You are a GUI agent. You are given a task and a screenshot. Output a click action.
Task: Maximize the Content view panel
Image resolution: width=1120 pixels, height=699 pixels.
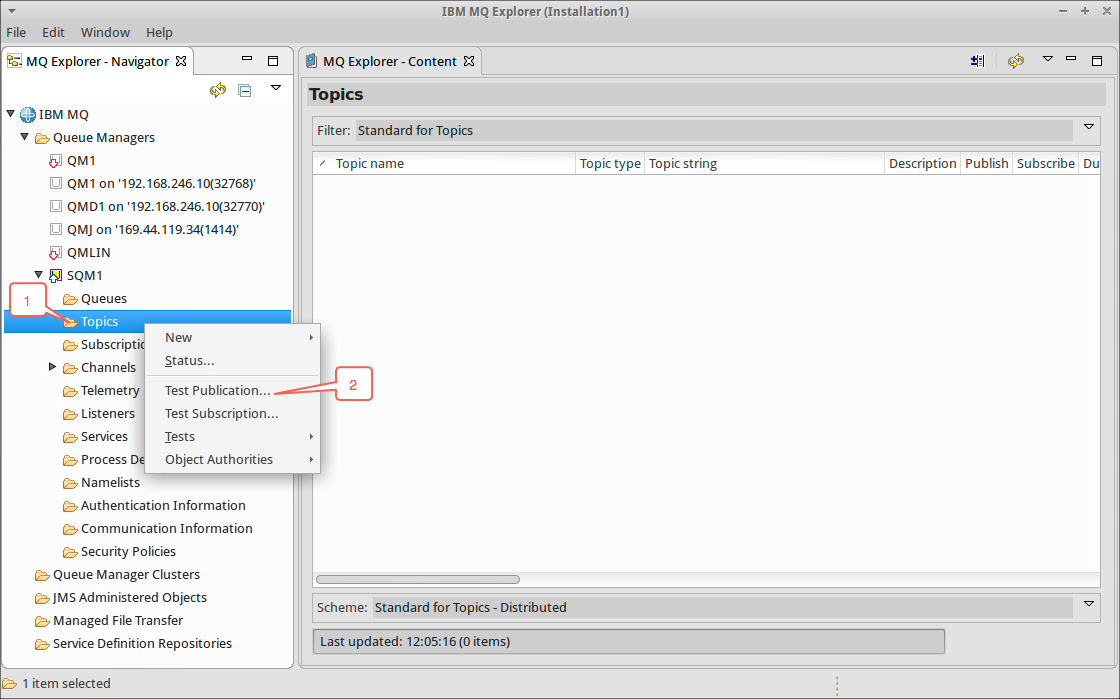(x=1097, y=61)
